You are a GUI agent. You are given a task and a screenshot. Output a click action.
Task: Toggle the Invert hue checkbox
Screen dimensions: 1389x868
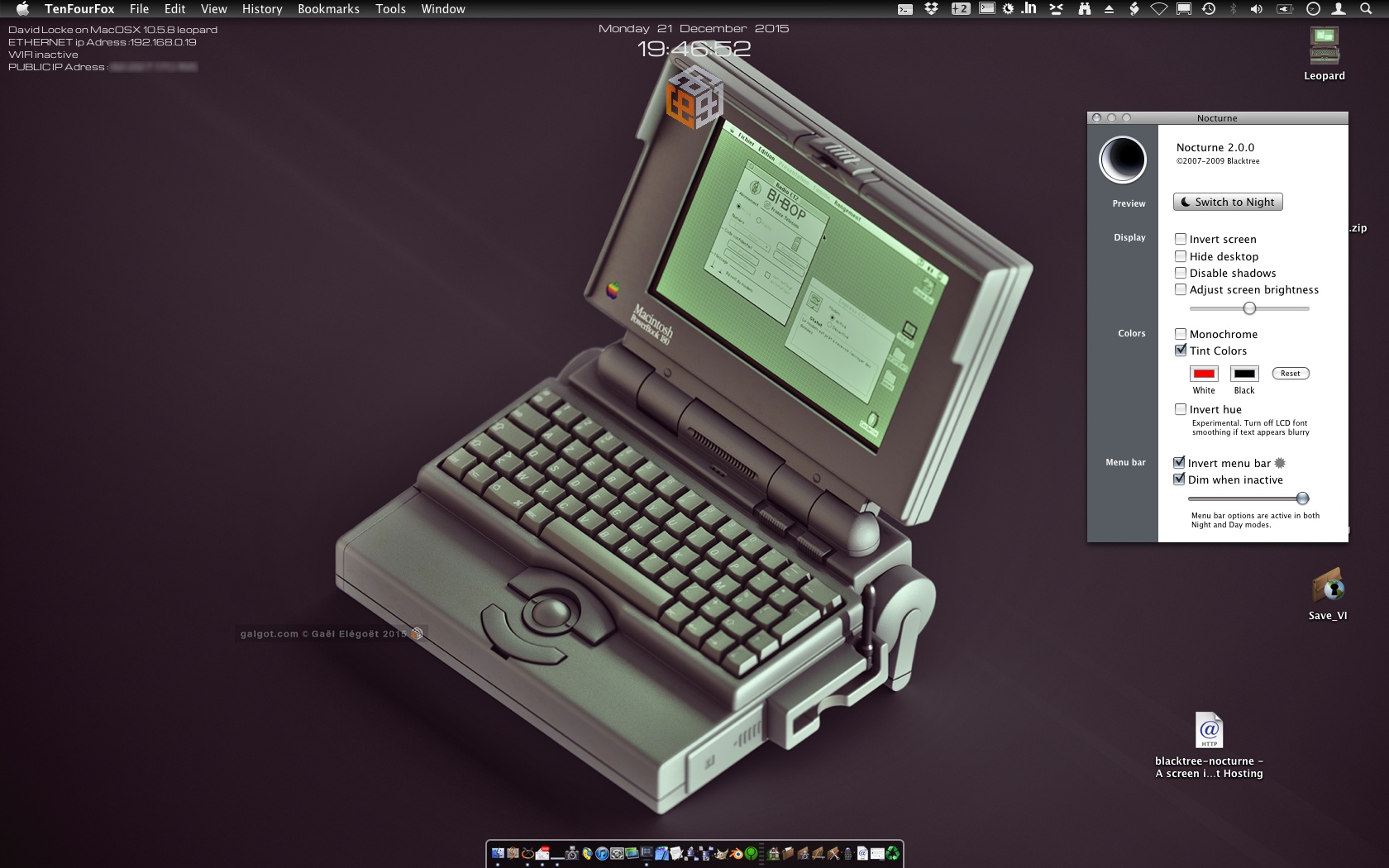(x=1181, y=409)
